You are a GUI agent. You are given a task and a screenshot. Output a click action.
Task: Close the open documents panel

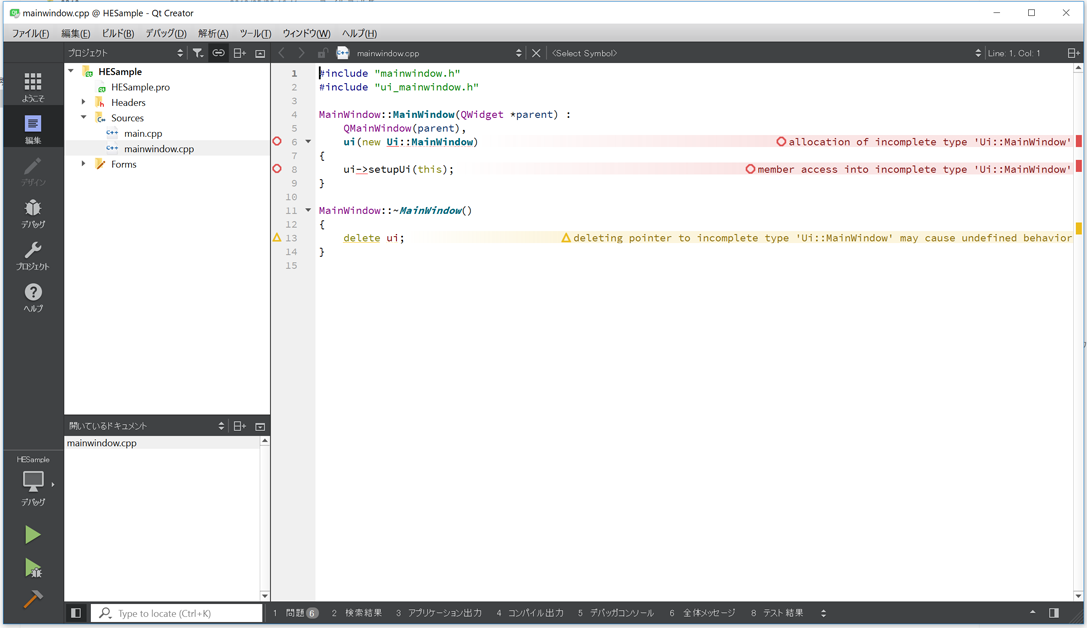(260, 426)
